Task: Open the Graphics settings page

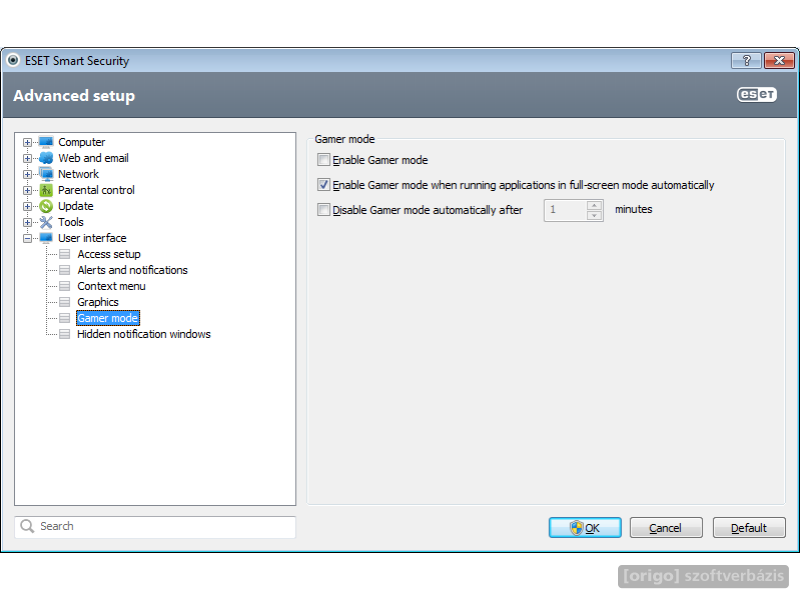Action: coord(98,302)
